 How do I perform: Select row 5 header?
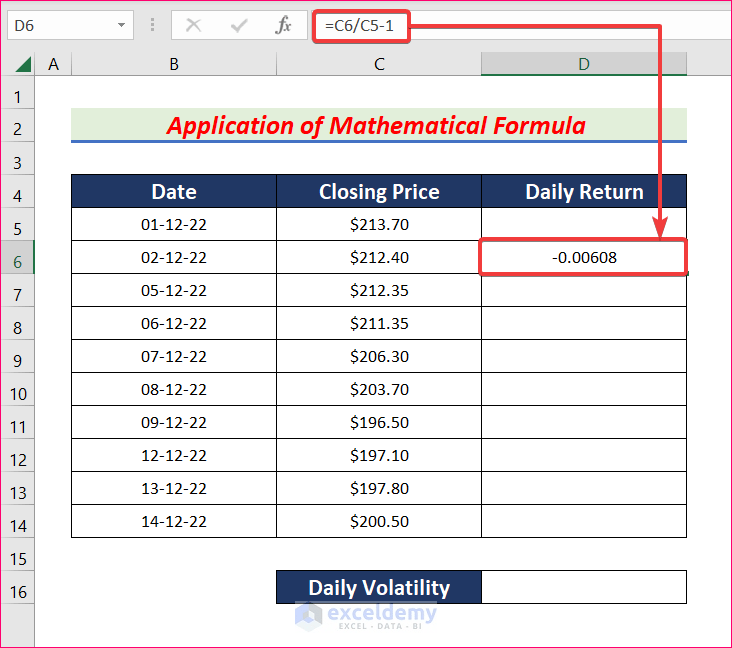18,225
